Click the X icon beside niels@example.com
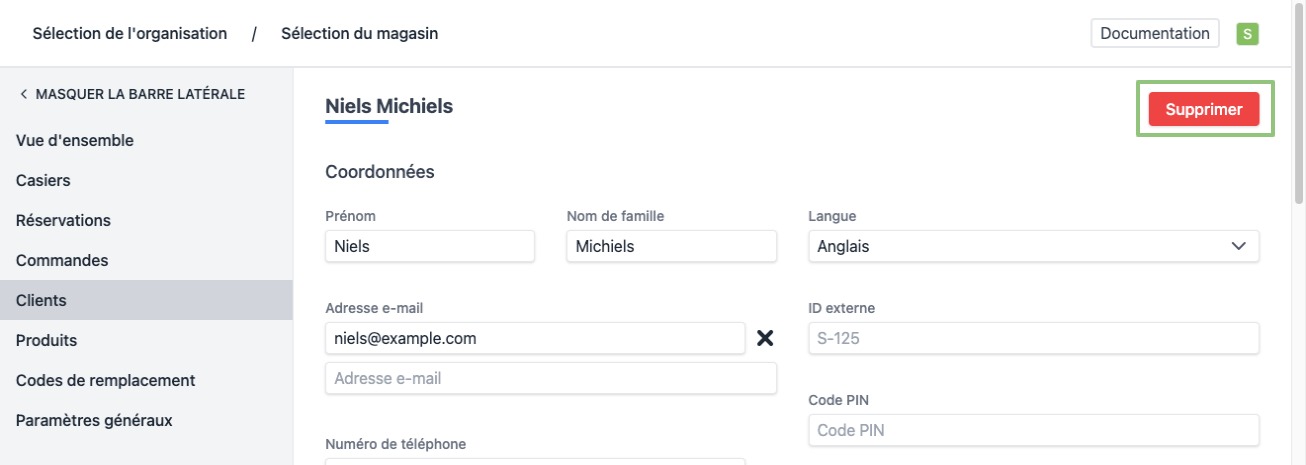This screenshot has width=1306, height=465. point(765,338)
